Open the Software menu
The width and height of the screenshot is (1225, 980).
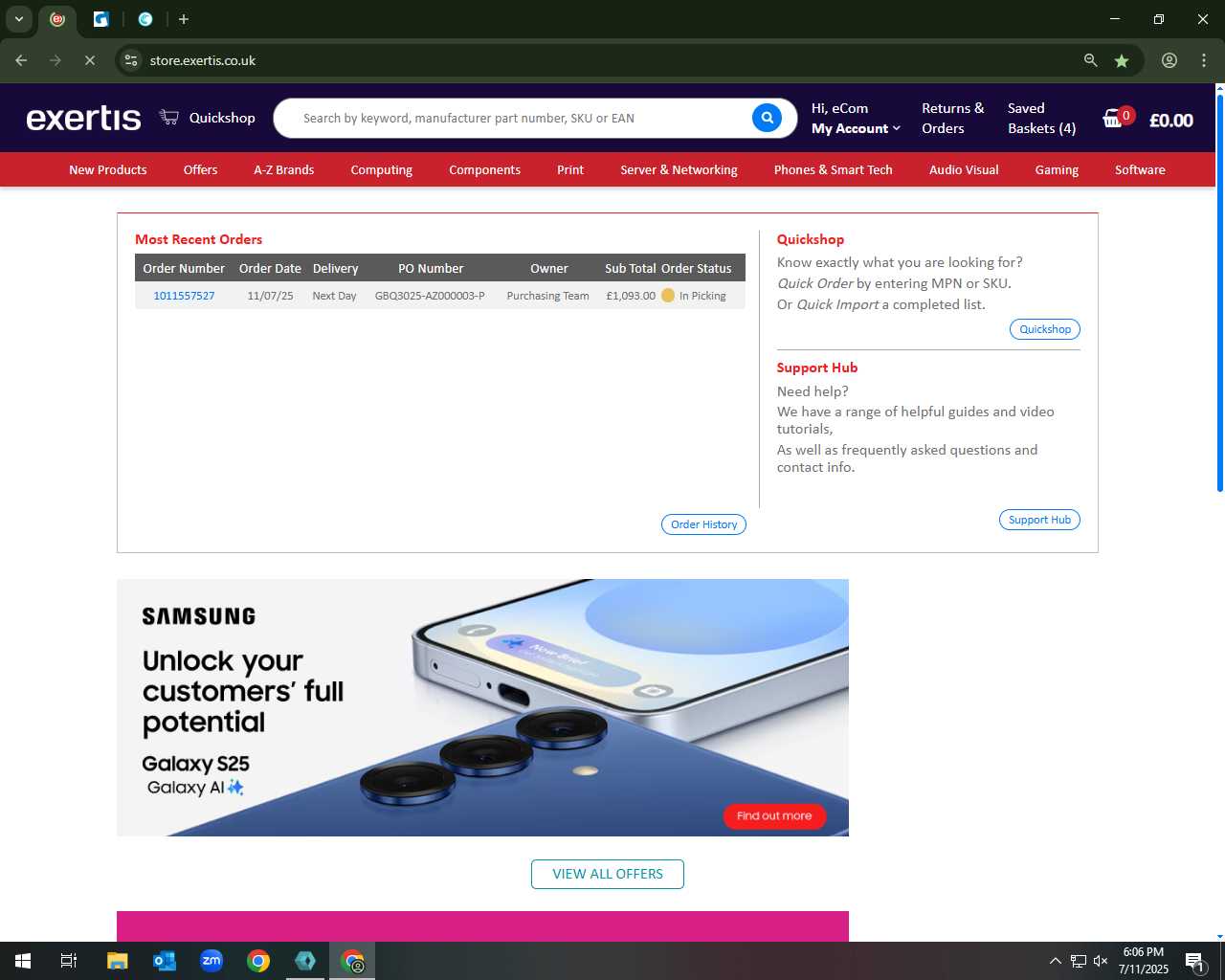(1140, 169)
